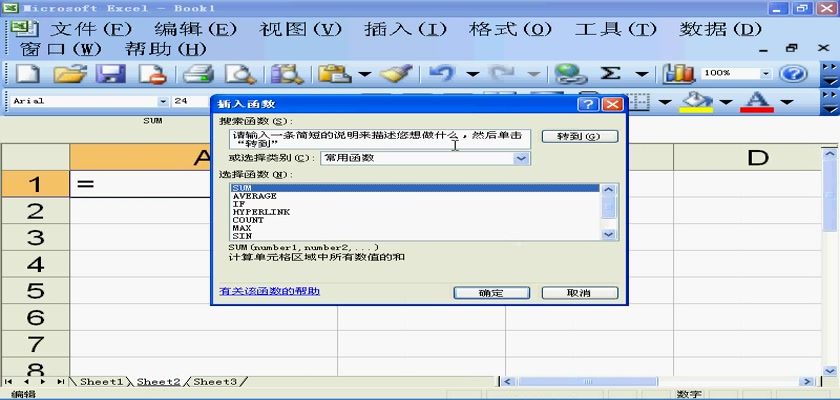Expand the zoom percentage dropdown
The height and width of the screenshot is (400, 840).
(x=767, y=74)
